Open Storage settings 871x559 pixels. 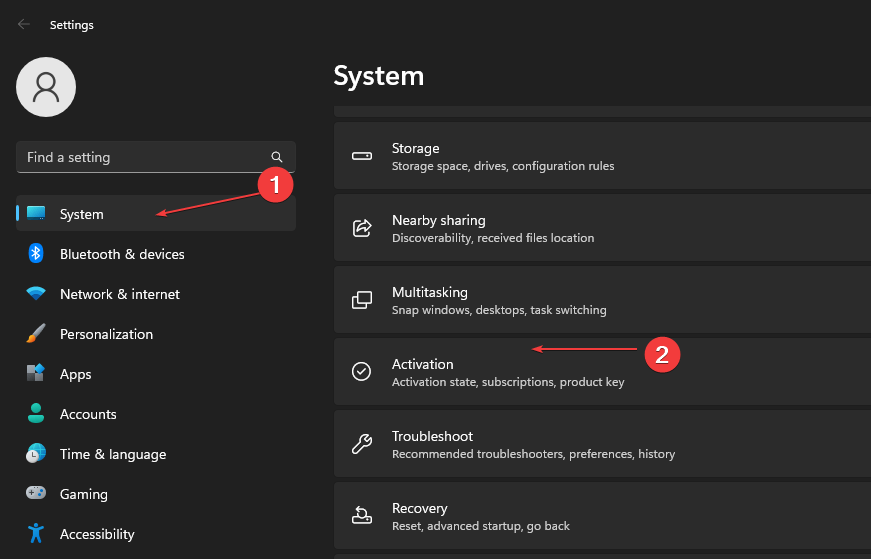(600, 156)
